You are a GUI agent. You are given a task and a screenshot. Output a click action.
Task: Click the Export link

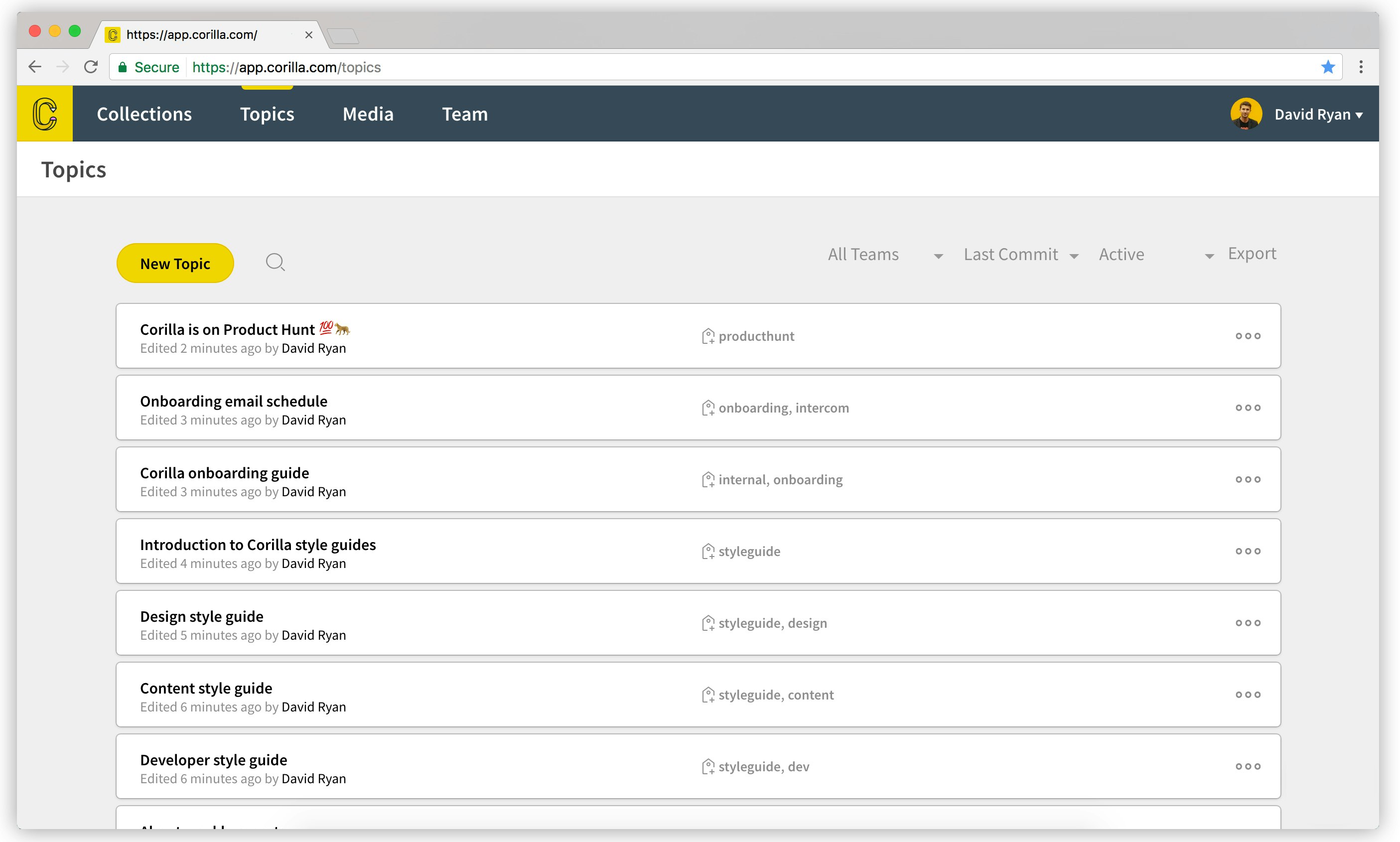tap(1252, 254)
